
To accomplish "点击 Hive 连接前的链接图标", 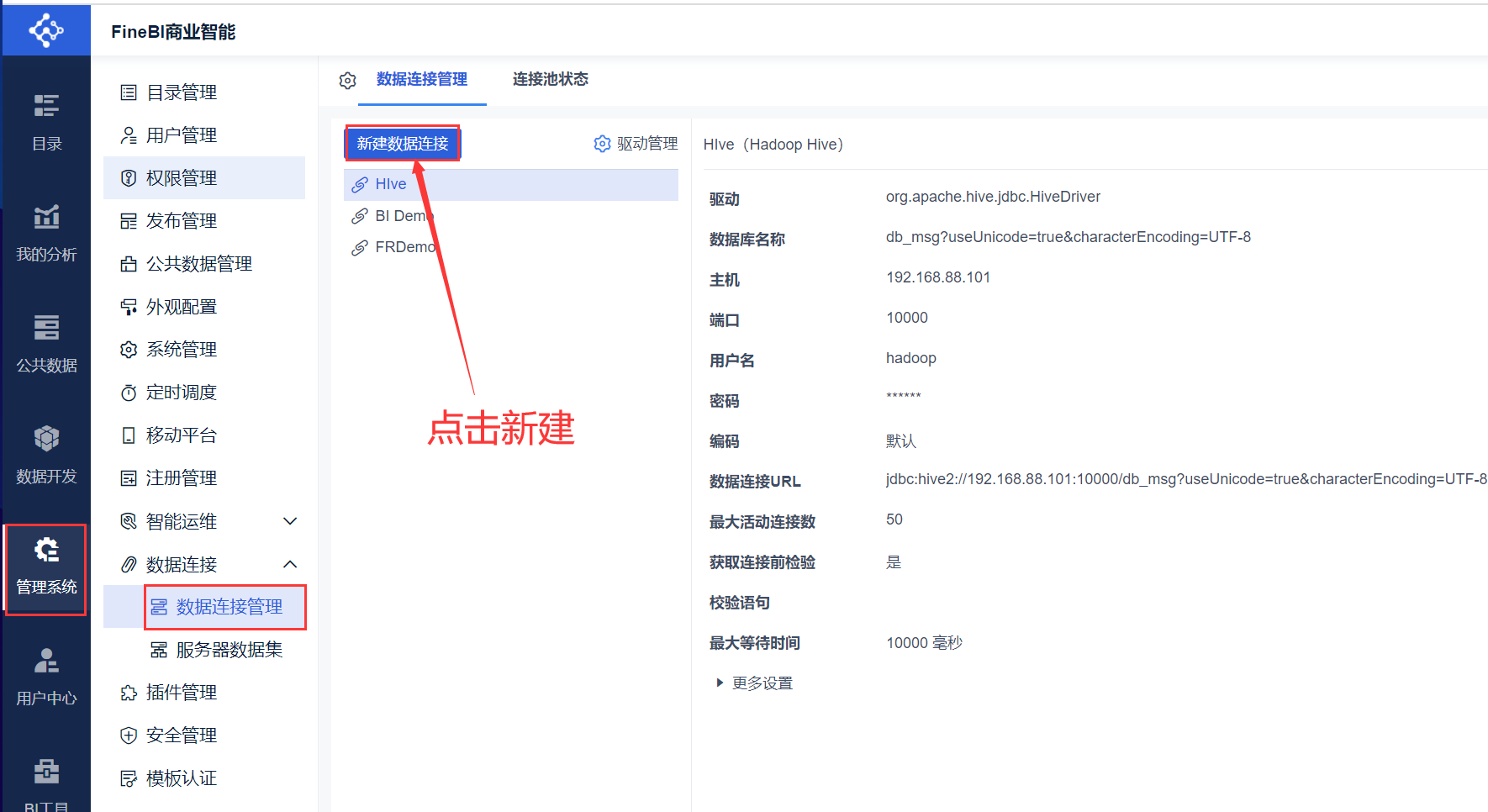I will 361,183.
